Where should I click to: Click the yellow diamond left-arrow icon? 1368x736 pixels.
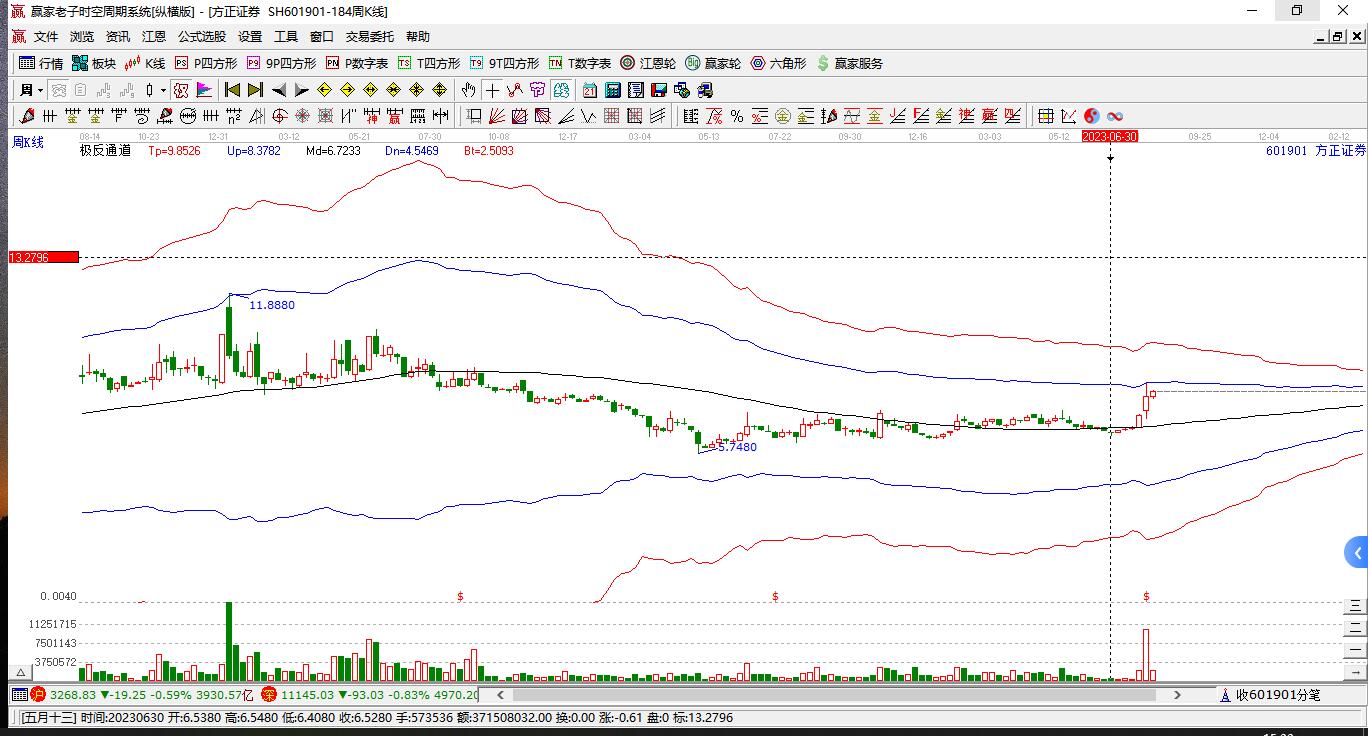(x=324, y=90)
